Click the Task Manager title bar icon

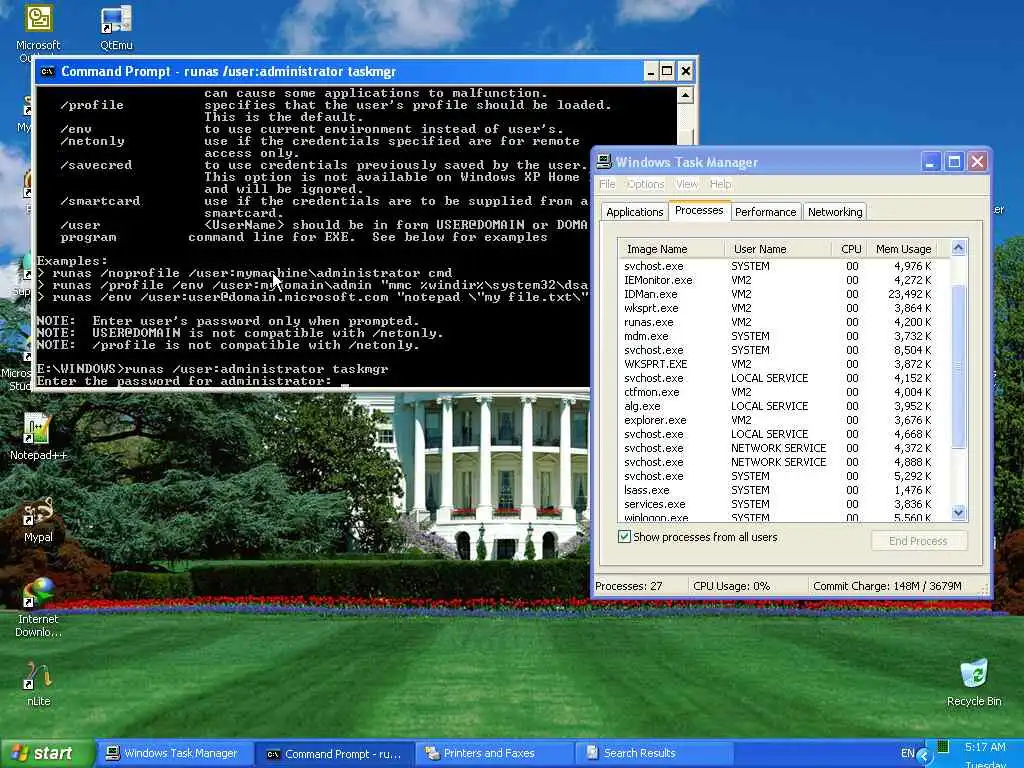click(x=604, y=161)
